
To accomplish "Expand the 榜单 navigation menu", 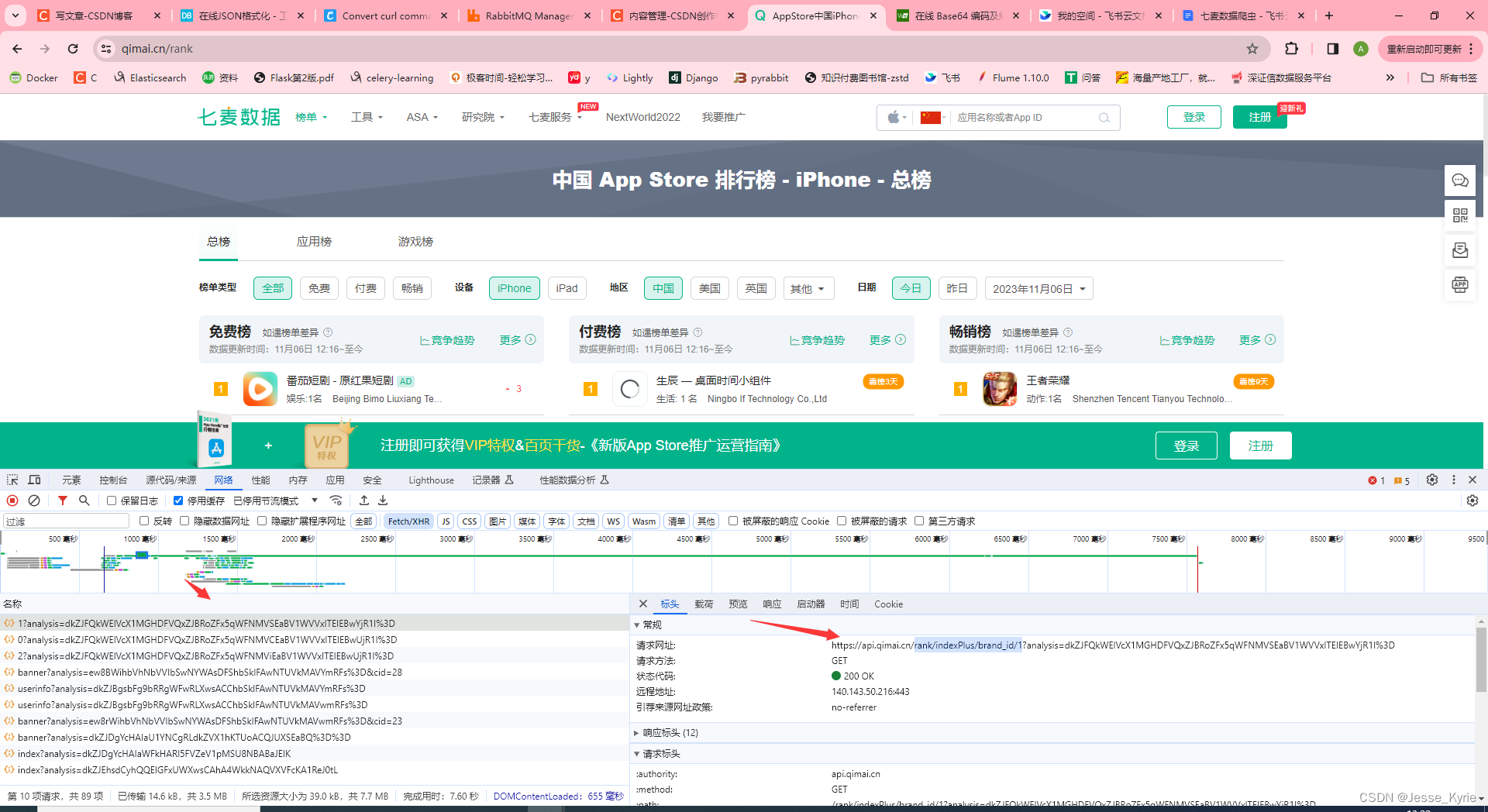I will [x=312, y=117].
